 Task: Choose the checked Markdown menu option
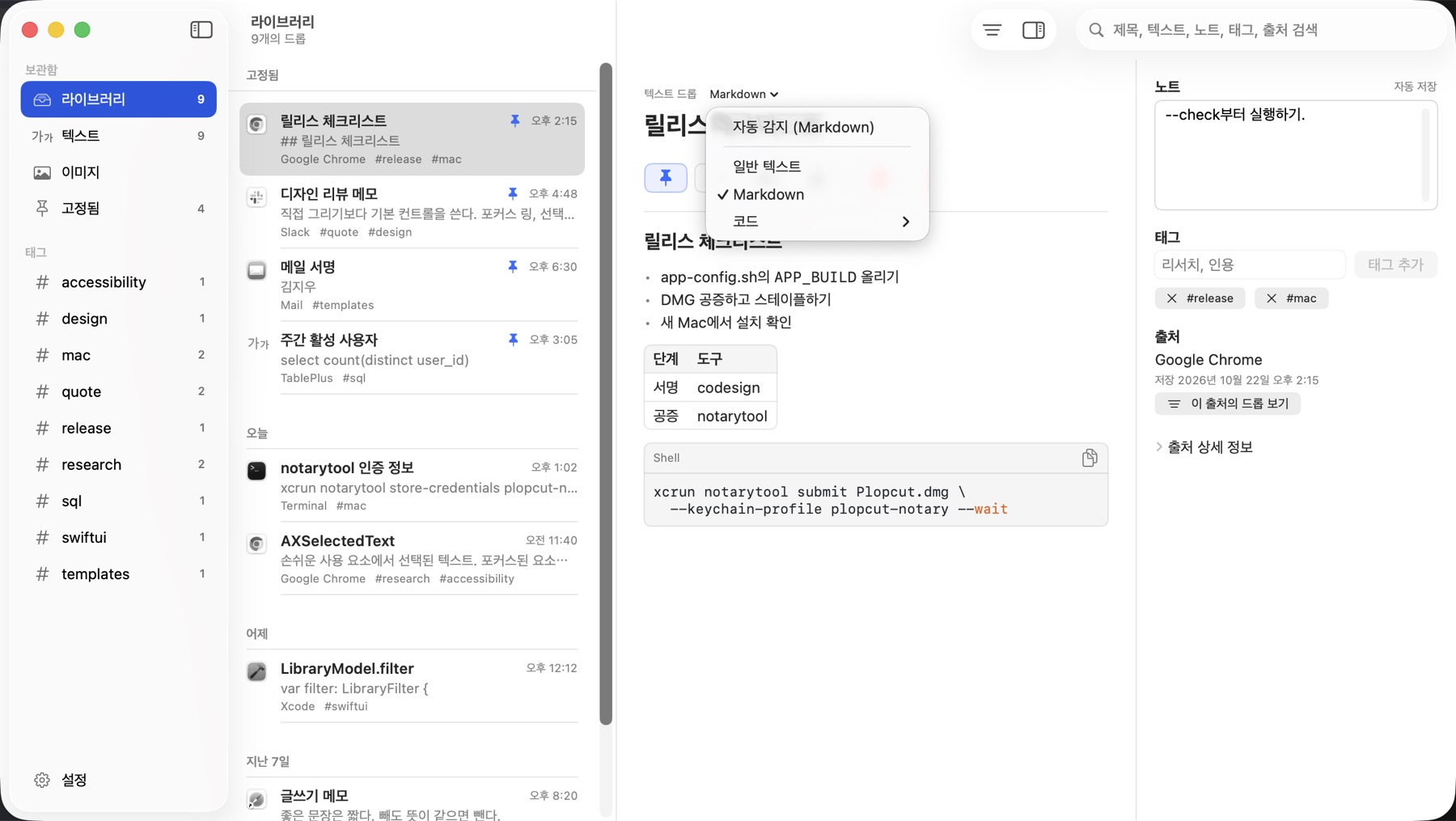[817, 194]
